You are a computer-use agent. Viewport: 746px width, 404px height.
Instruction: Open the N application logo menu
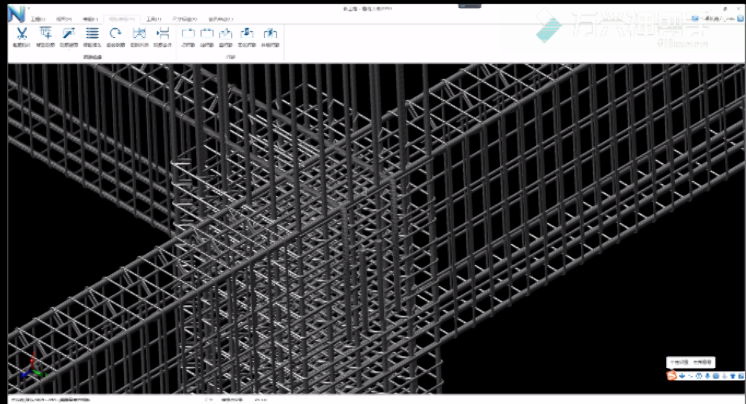coord(17,14)
